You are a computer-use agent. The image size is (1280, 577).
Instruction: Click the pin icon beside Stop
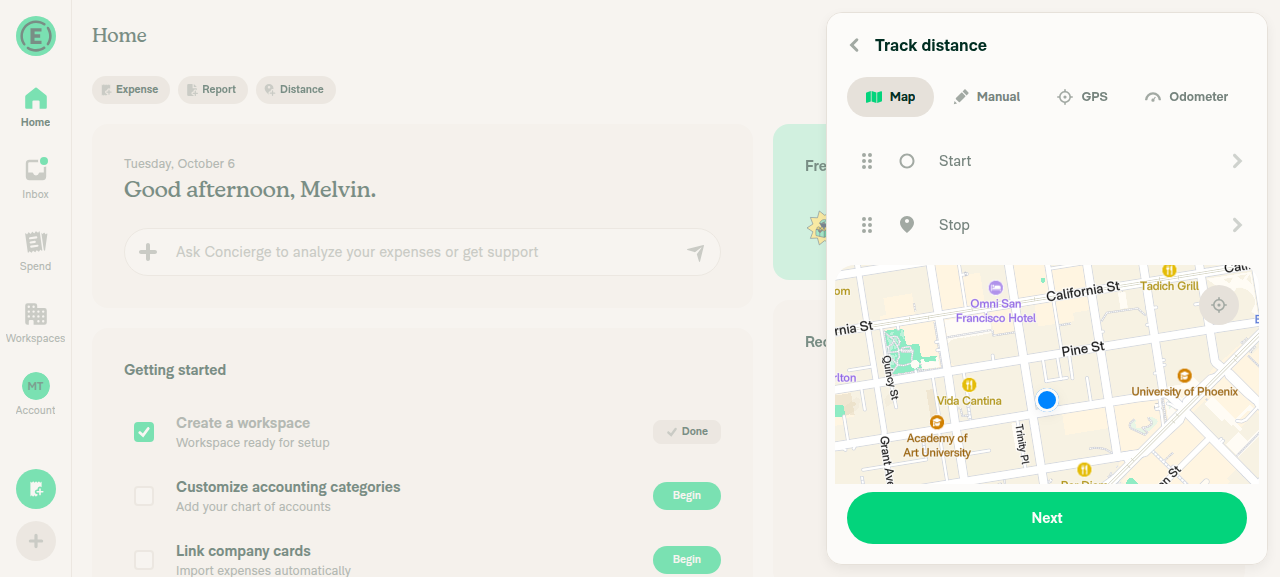[907, 225]
